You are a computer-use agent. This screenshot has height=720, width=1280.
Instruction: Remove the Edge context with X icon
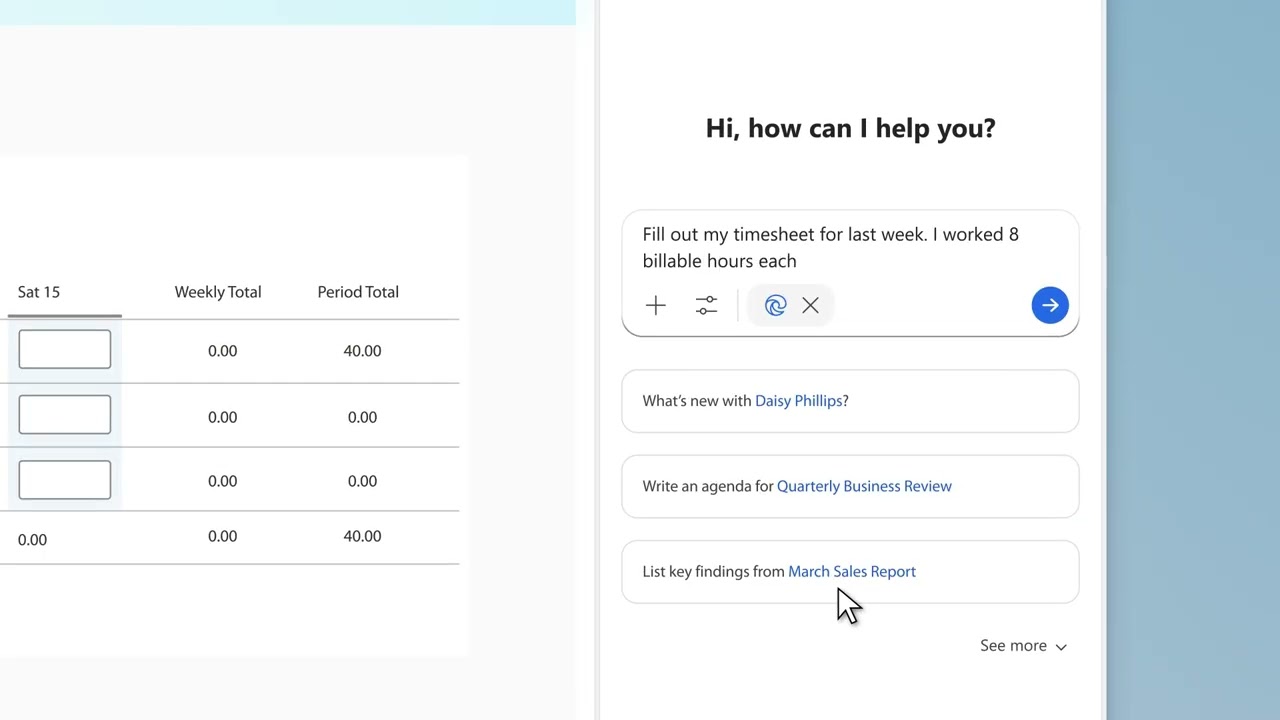(x=810, y=305)
